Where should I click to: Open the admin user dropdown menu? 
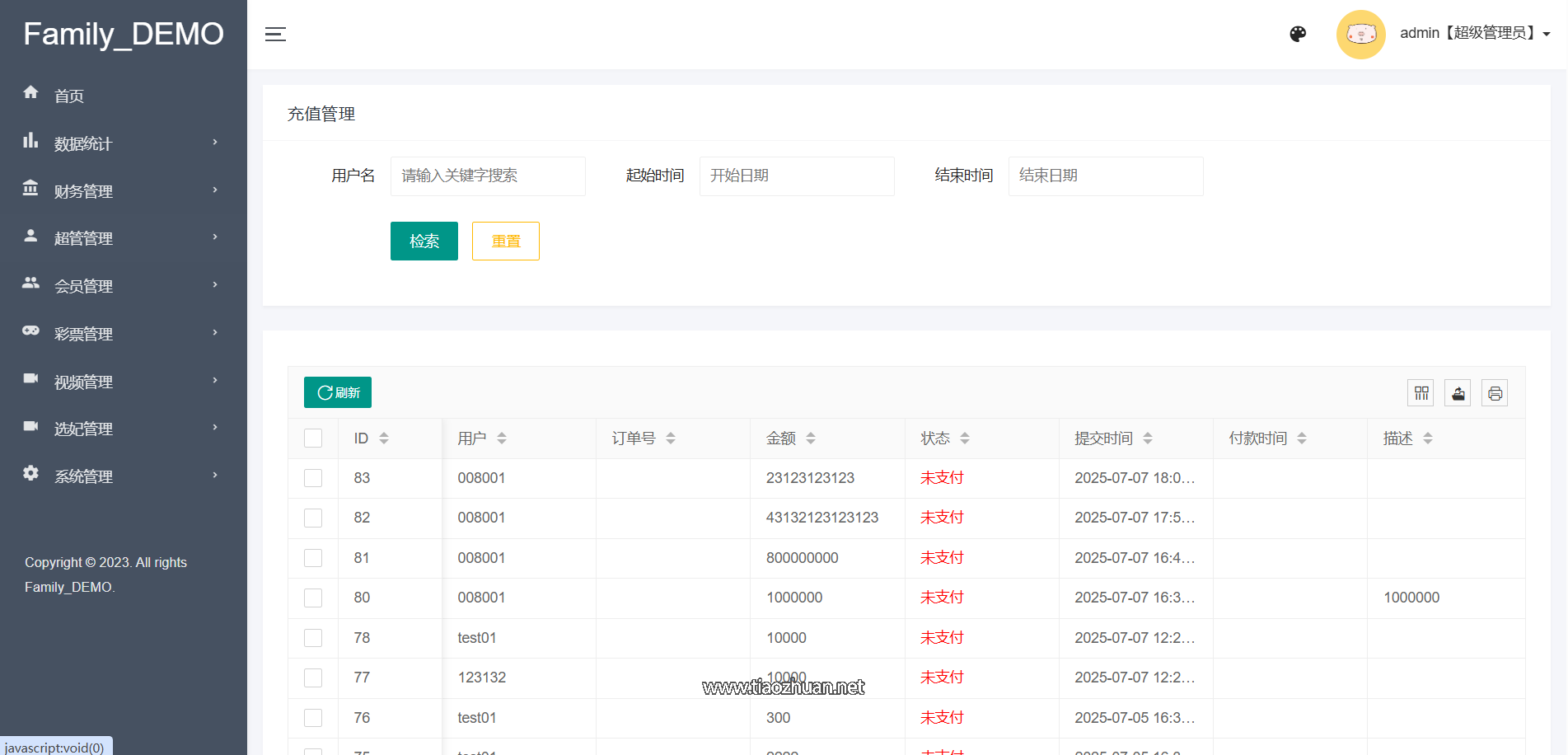(x=1474, y=34)
